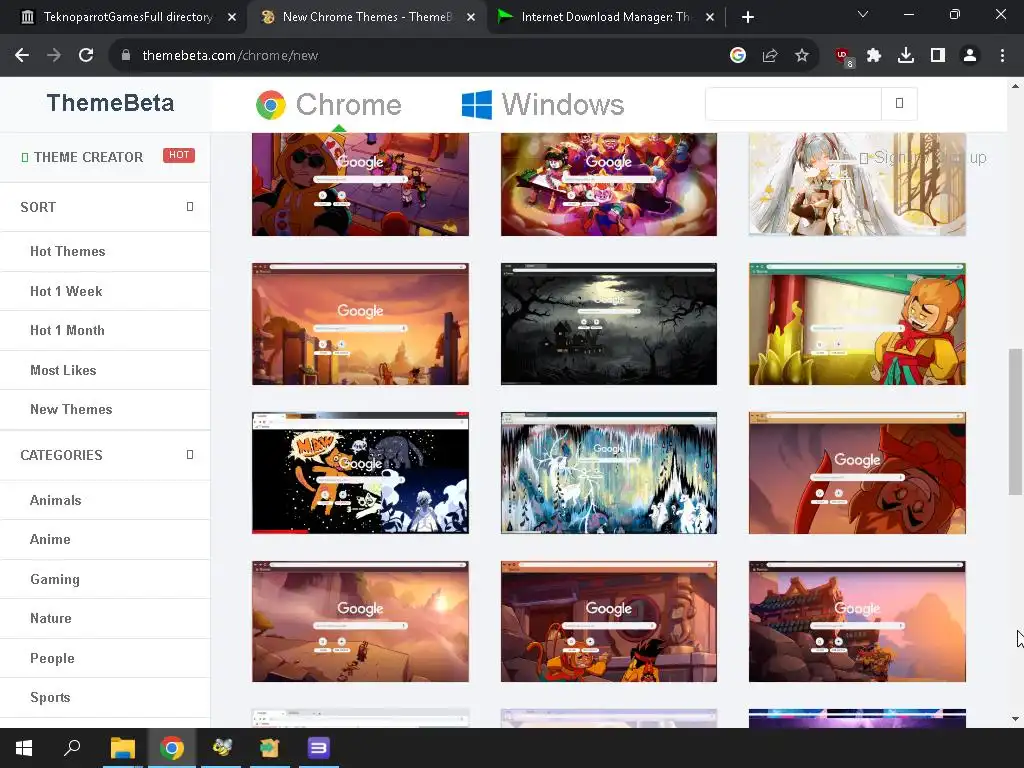Share this page via share icon
The image size is (1024, 768).
(770, 56)
